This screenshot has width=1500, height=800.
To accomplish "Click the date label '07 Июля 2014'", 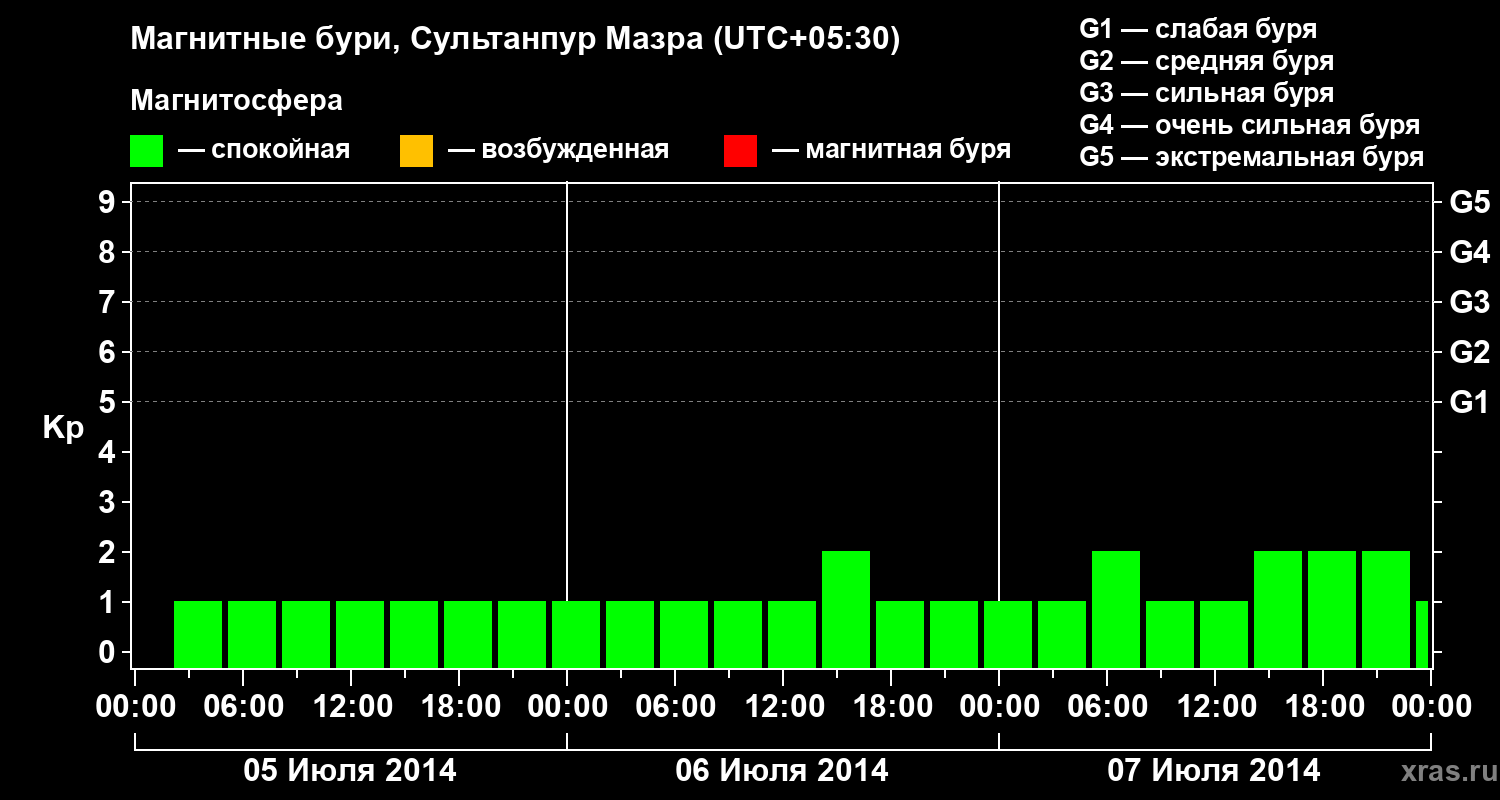I will [x=1214, y=771].
